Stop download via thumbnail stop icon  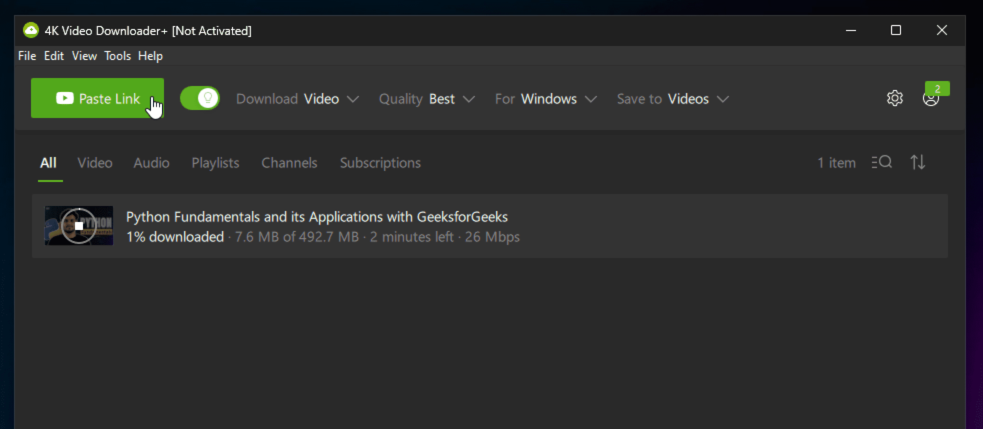[78, 226]
